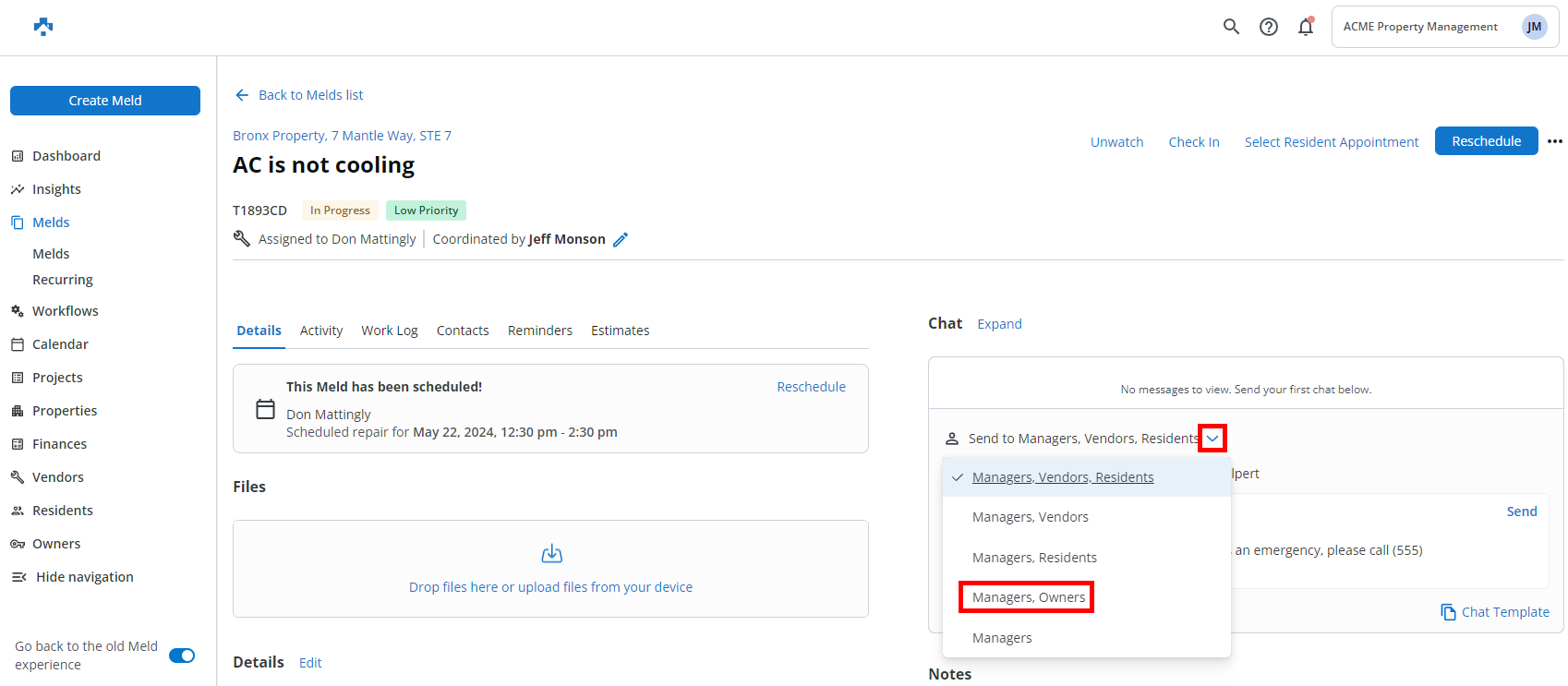
Task: Click the file upload icon in Files
Action: pos(551,554)
